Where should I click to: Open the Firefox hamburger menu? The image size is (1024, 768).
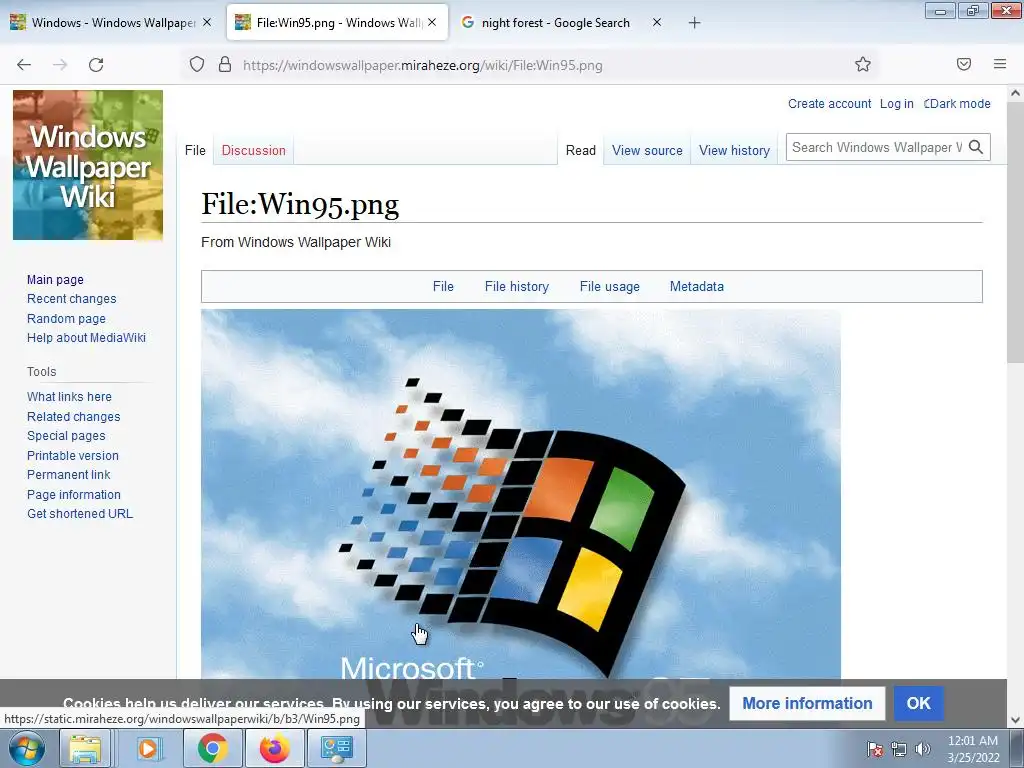click(x=1000, y=64)
